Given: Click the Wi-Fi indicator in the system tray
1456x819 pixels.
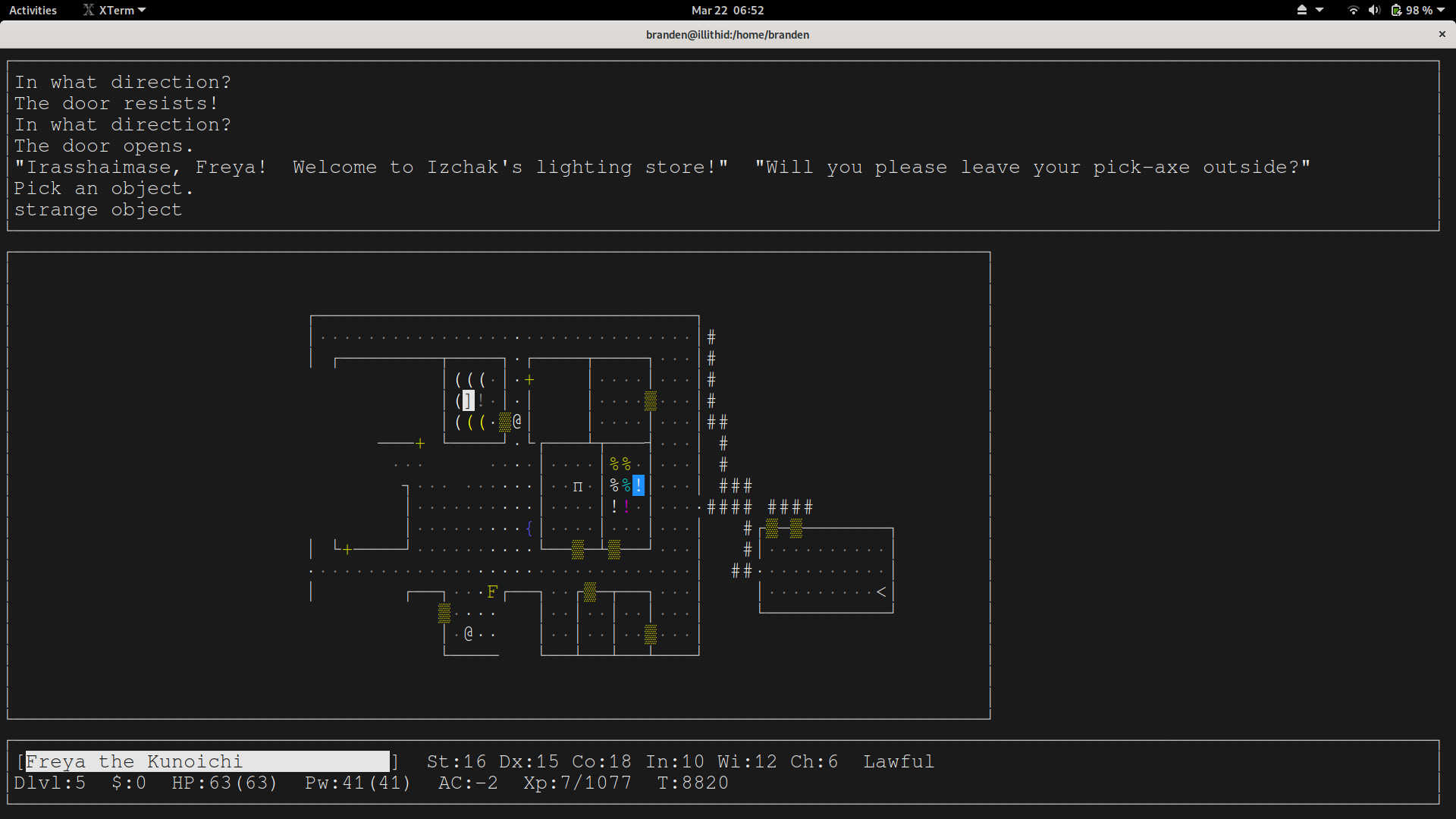Looking at the screenshot, I should point(1353,10).
